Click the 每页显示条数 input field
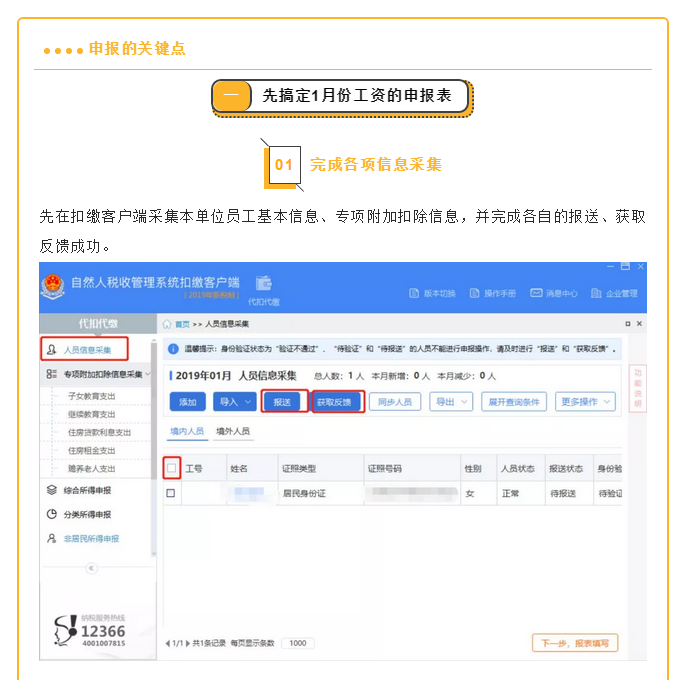 [x=297, y=643]
